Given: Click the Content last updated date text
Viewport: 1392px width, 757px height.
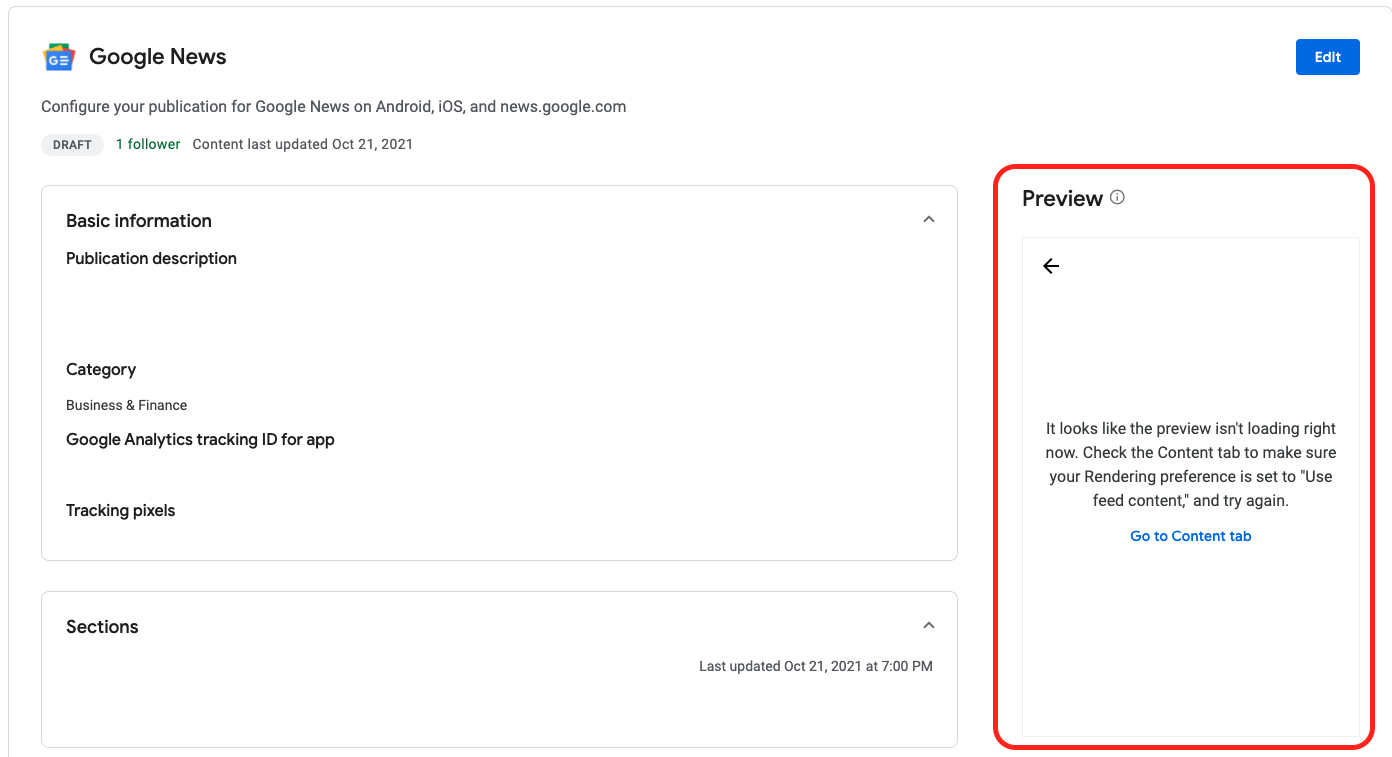Looking at the screenshot, I should pos(303,144).
